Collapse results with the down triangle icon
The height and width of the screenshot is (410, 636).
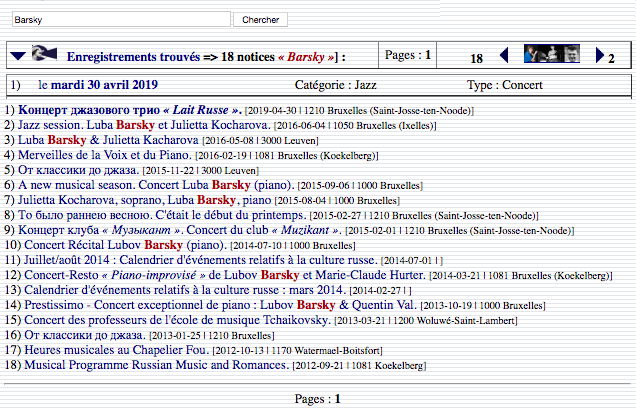tap(18, 56)
